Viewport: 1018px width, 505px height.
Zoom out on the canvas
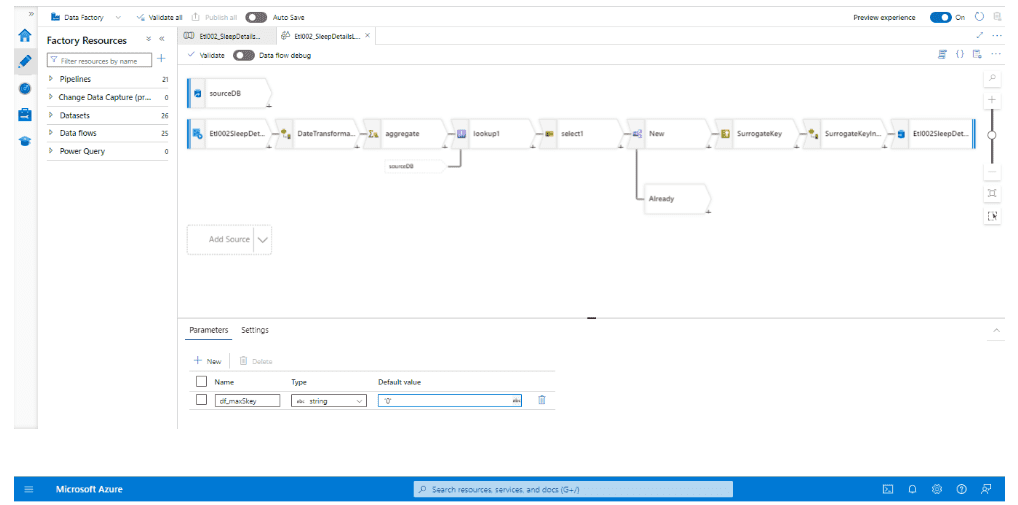point(991,172)
